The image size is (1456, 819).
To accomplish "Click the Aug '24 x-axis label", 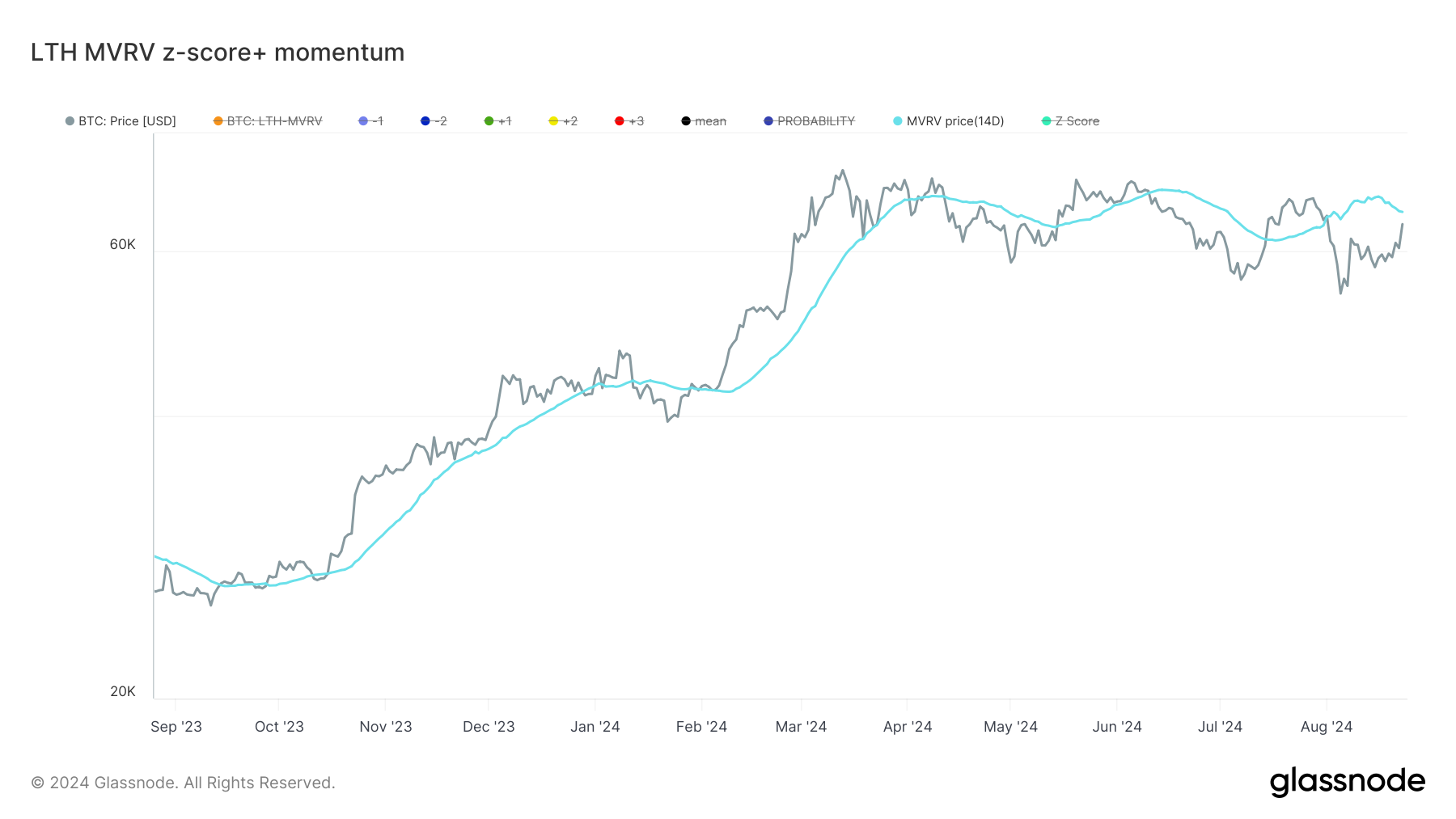I will [1327, 727].
